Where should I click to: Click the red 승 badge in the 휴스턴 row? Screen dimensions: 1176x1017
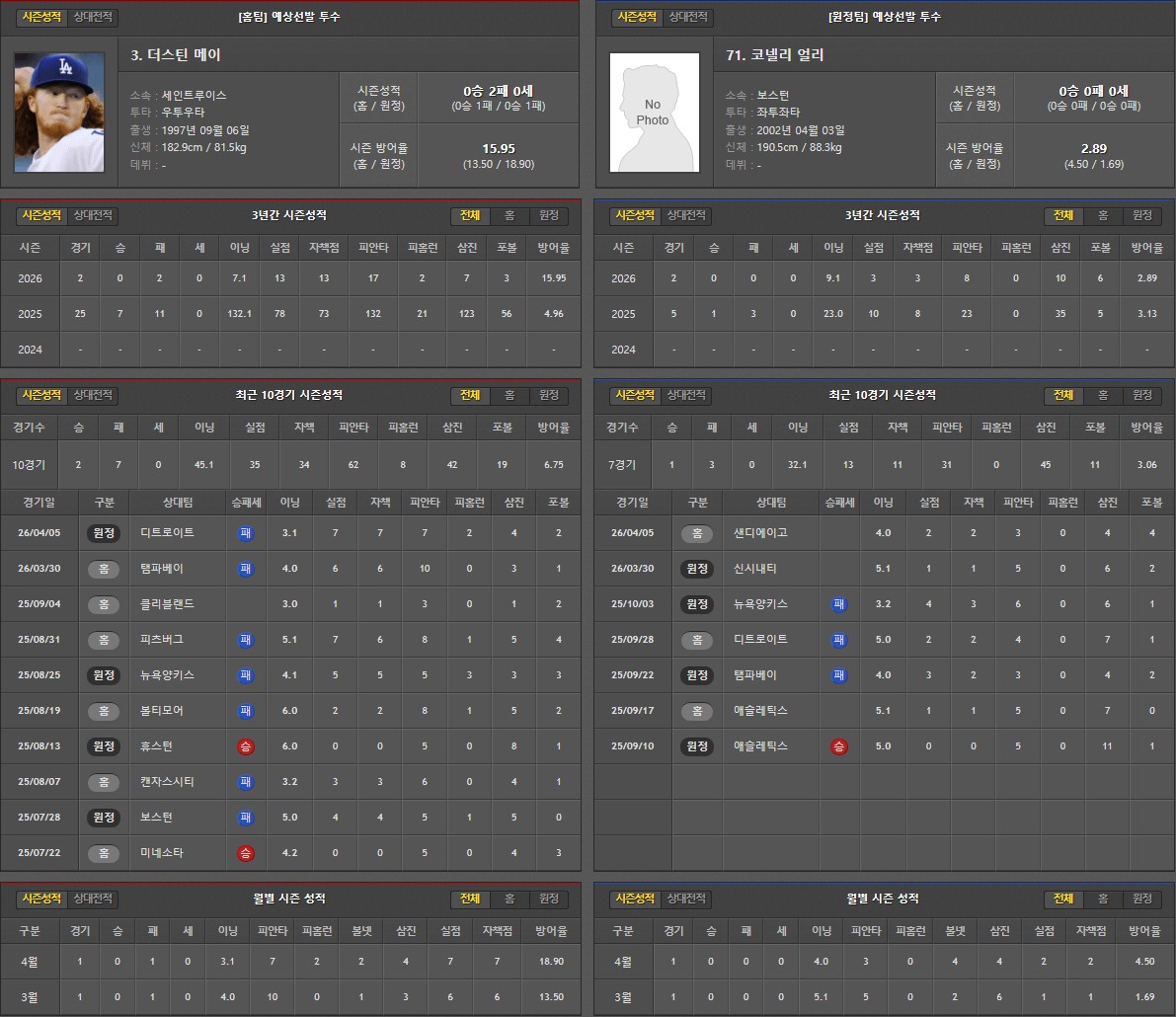coord(246,746)
